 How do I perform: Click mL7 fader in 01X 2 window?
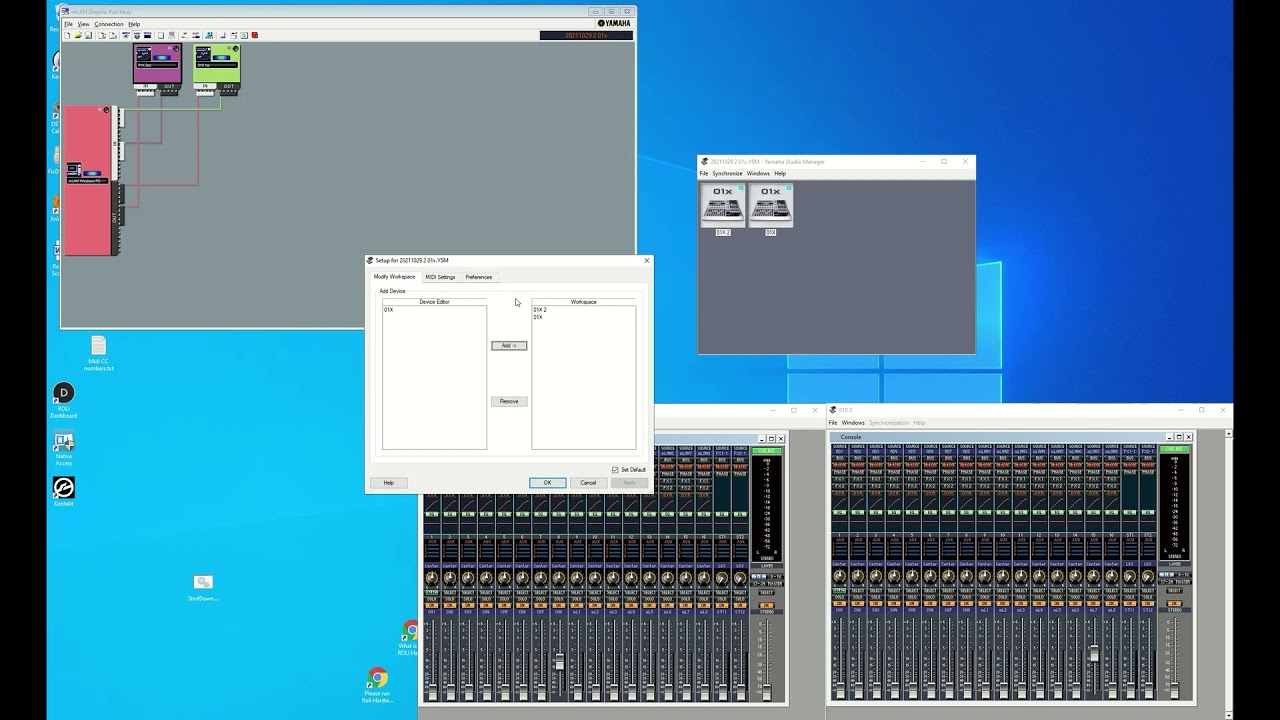tap(1094, 653)
